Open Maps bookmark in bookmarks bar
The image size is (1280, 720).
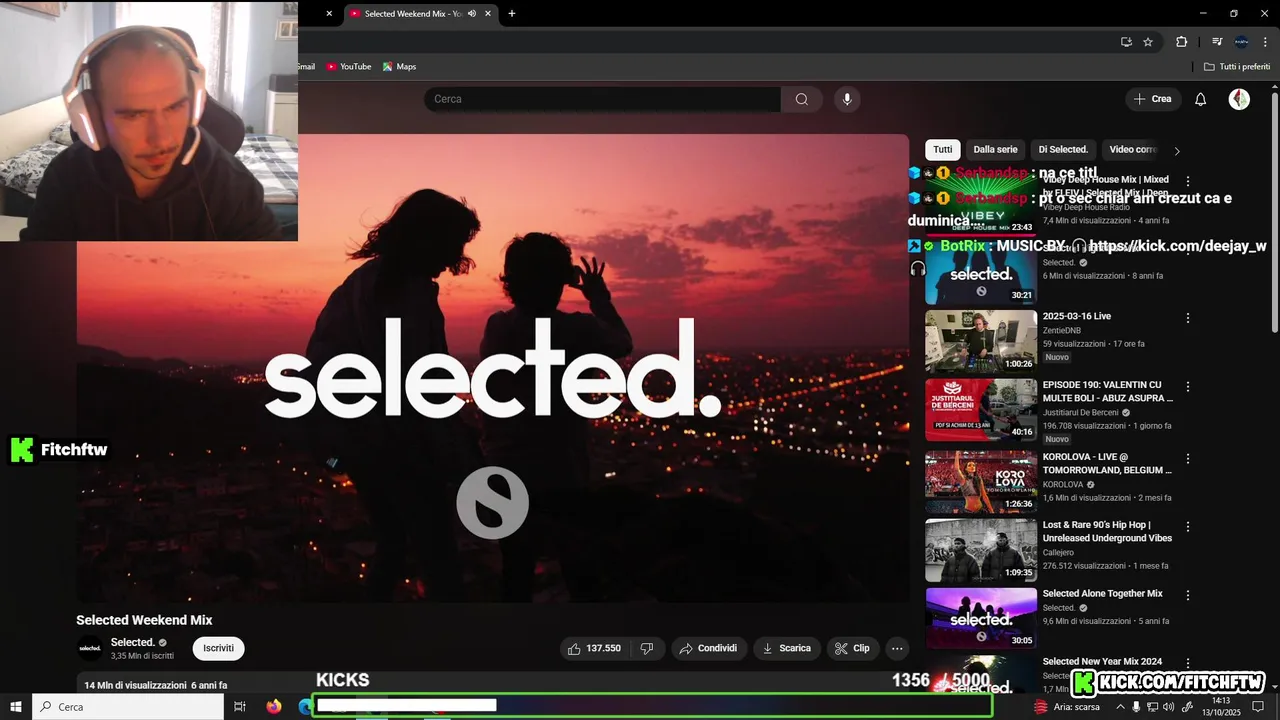[x=398, y=67]
